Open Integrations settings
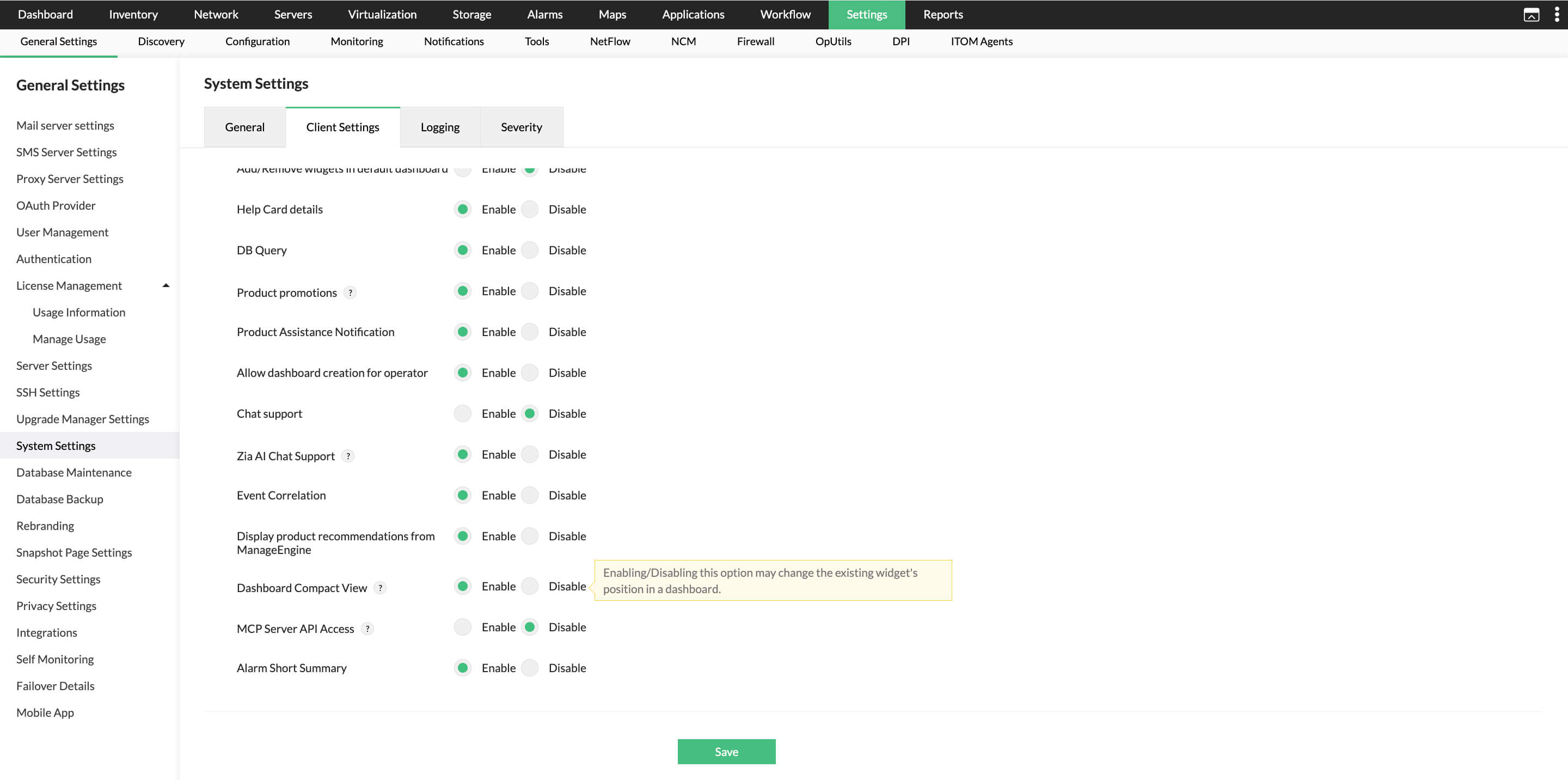 [47, 632]
